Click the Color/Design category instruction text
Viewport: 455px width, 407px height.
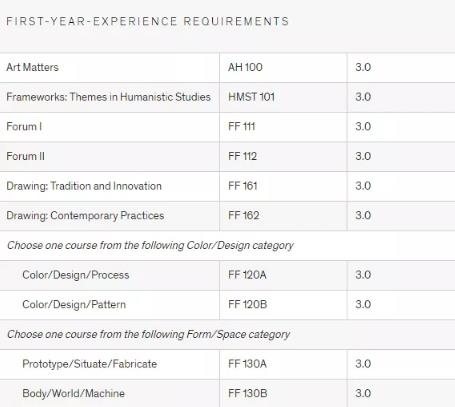[x=150, y=246]
